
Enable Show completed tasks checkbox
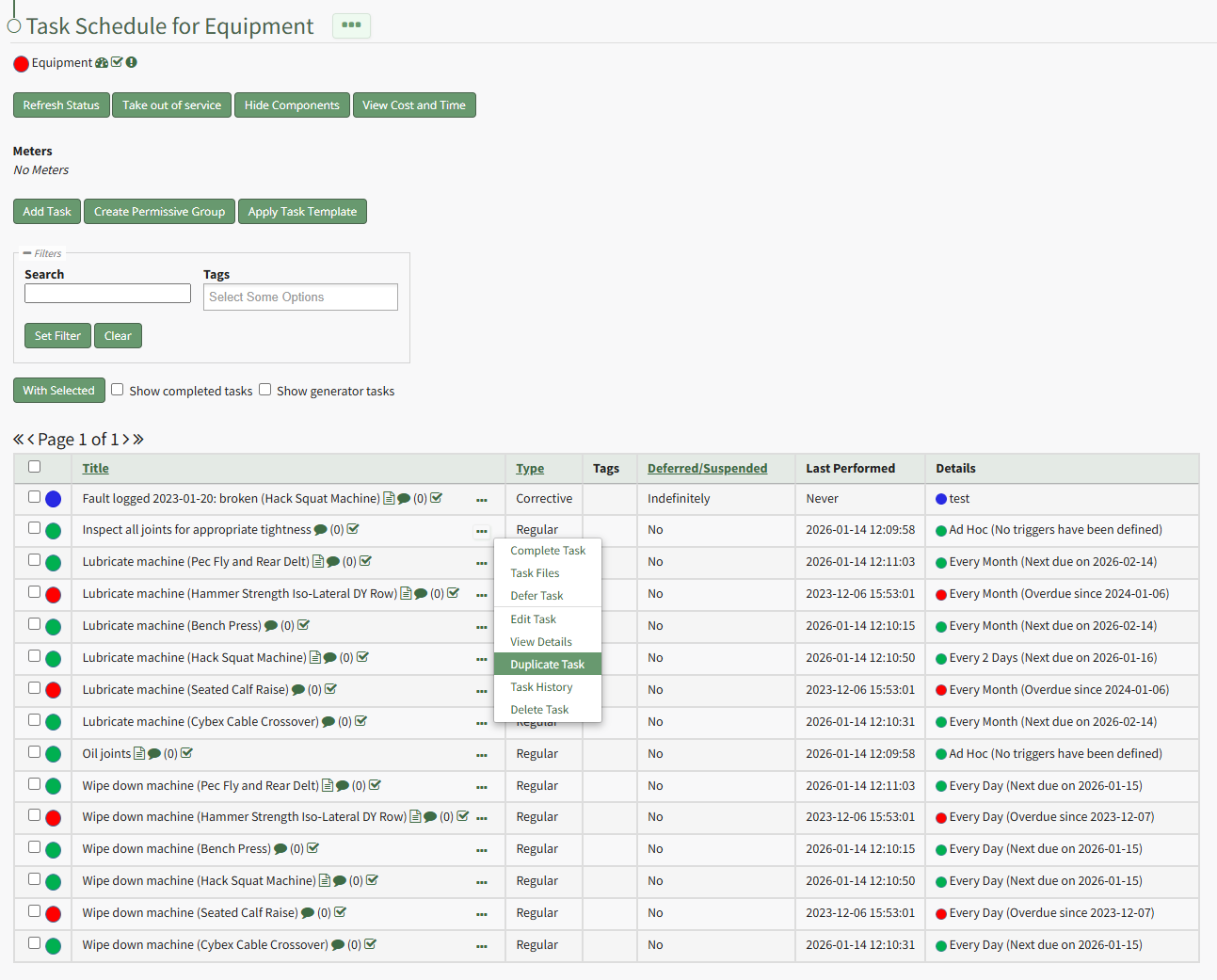118,390
